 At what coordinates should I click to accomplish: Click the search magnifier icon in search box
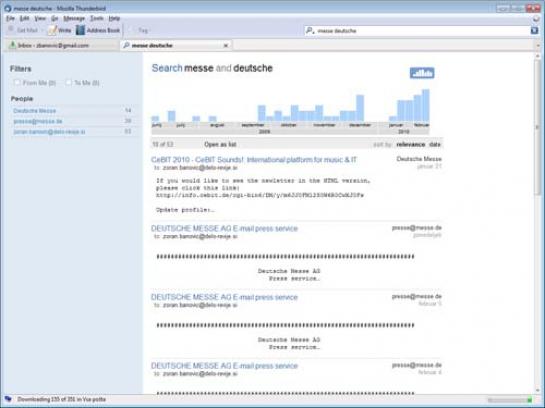coord(310,31)
